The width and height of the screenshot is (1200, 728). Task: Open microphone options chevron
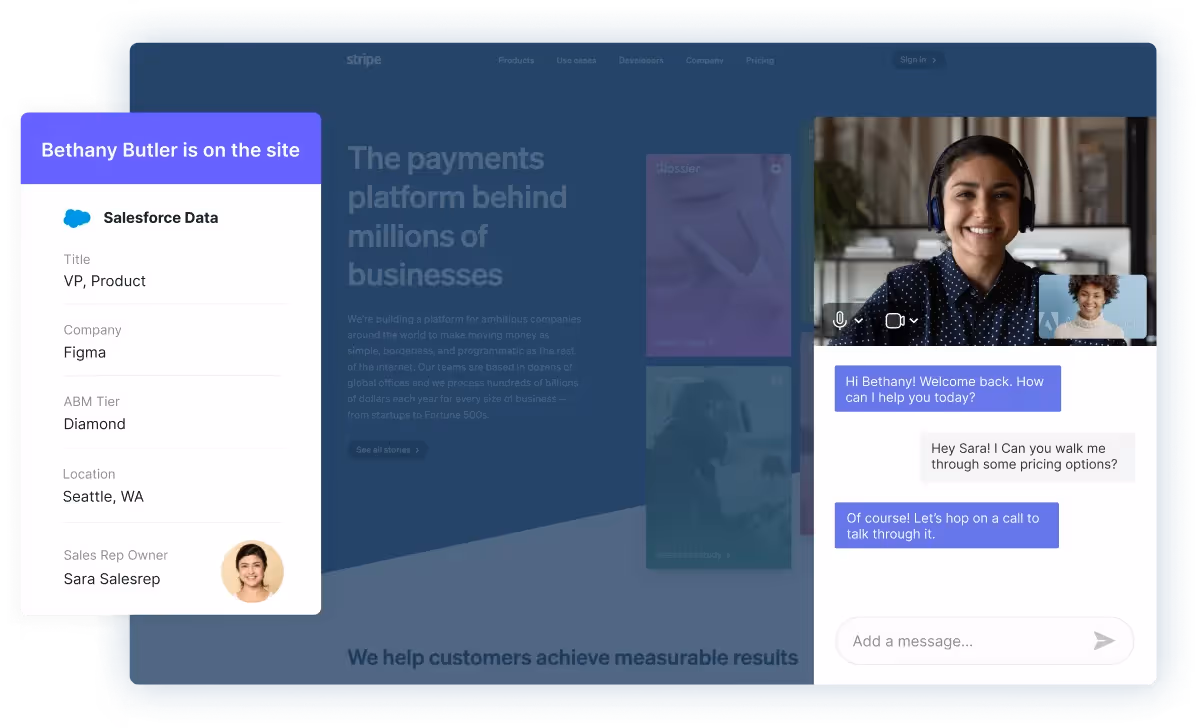(859, 321)
